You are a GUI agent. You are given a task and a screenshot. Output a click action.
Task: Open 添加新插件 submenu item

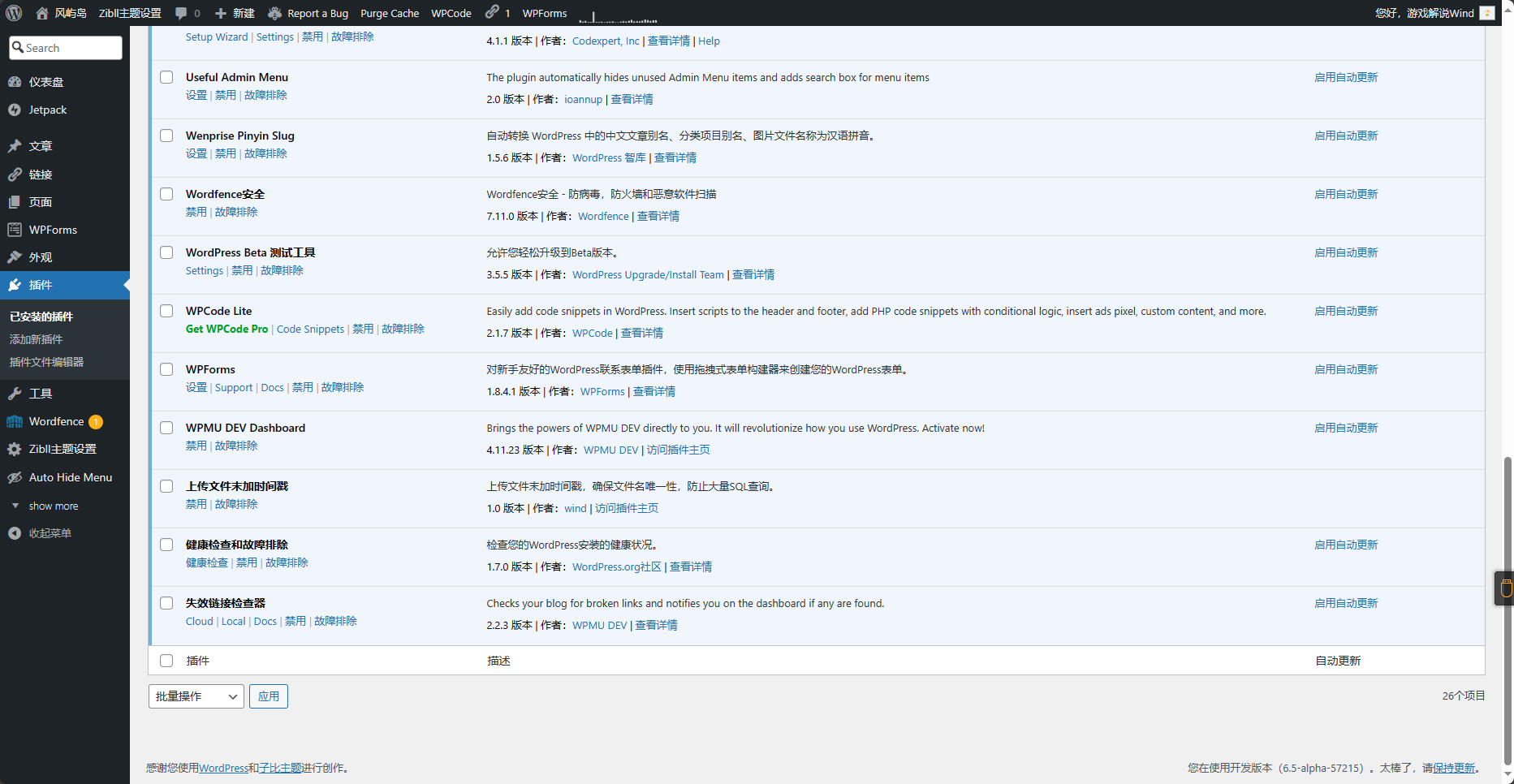point(36,339)
